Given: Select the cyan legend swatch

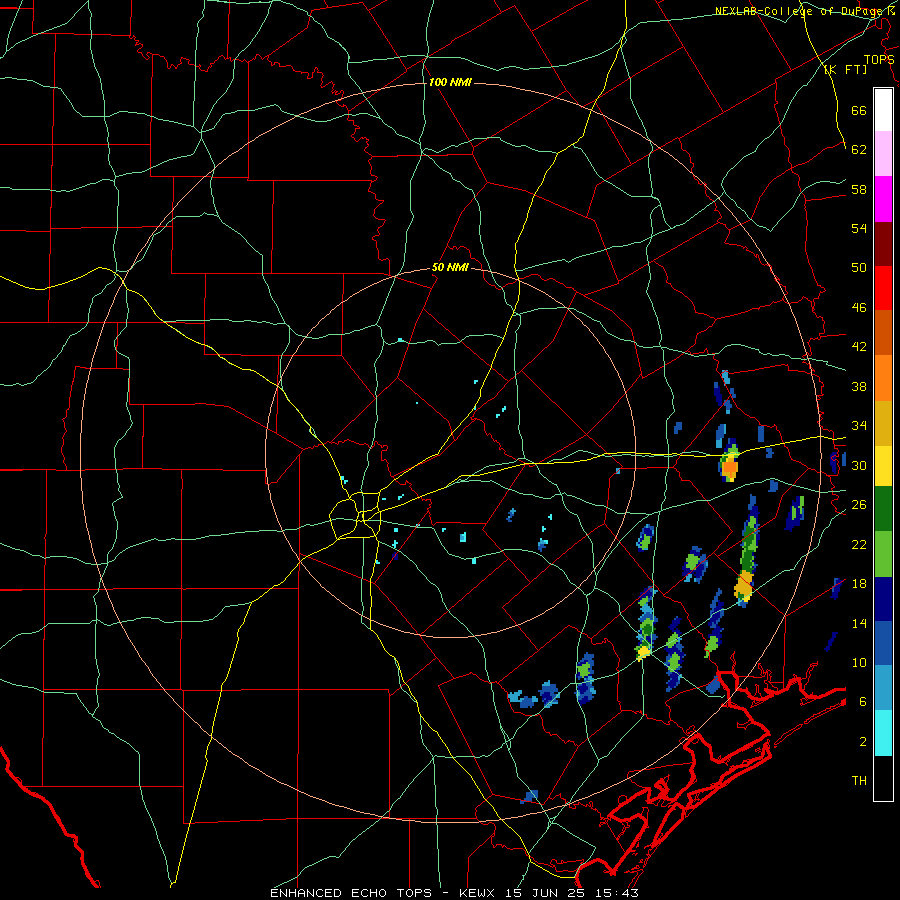Looking at the screenshot, I should pos(883,733).
